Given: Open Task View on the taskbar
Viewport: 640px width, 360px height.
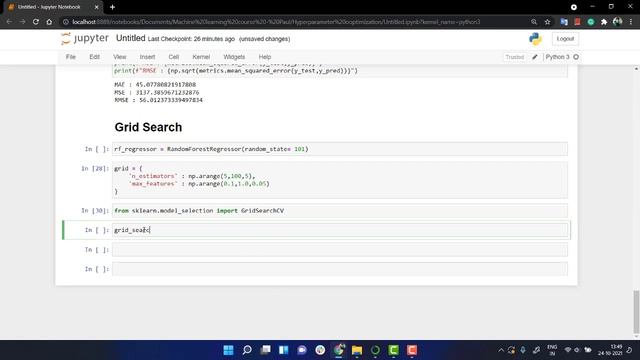Looking at the screenshot, I should point(265,350).
